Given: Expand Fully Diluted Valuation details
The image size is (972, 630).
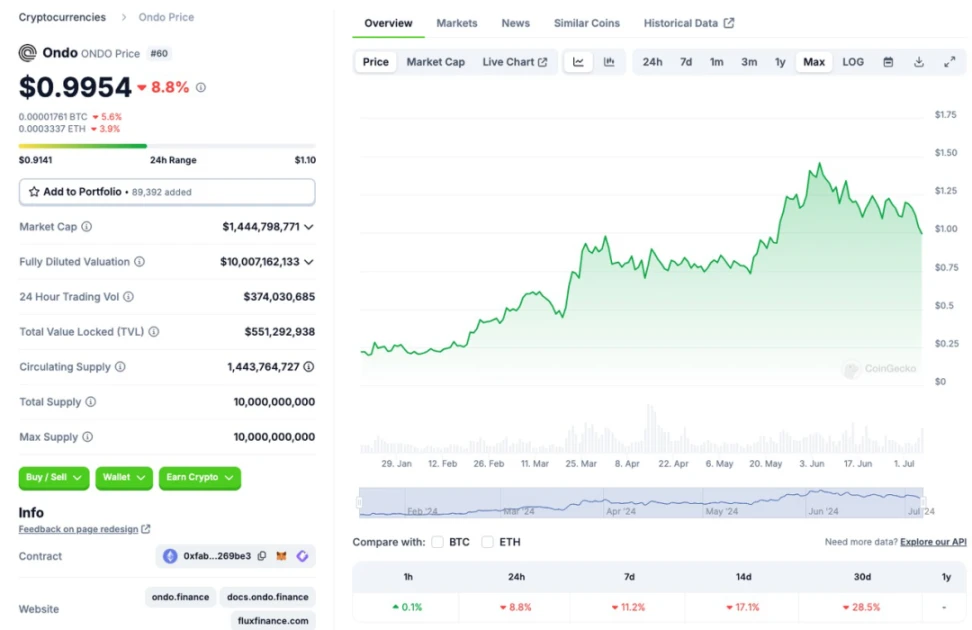Looking at the screenshot, I should (309, 262).
